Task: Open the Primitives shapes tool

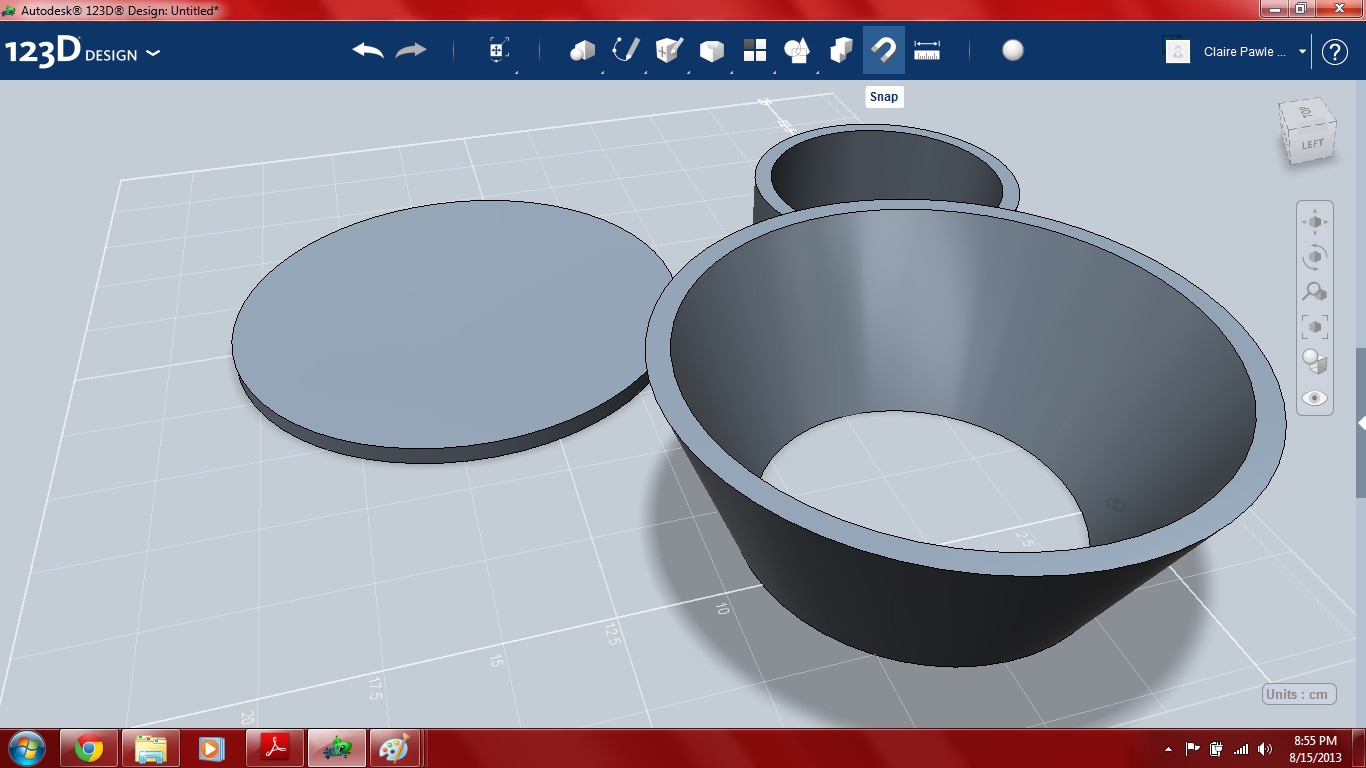Action: [x=582, y=50]
